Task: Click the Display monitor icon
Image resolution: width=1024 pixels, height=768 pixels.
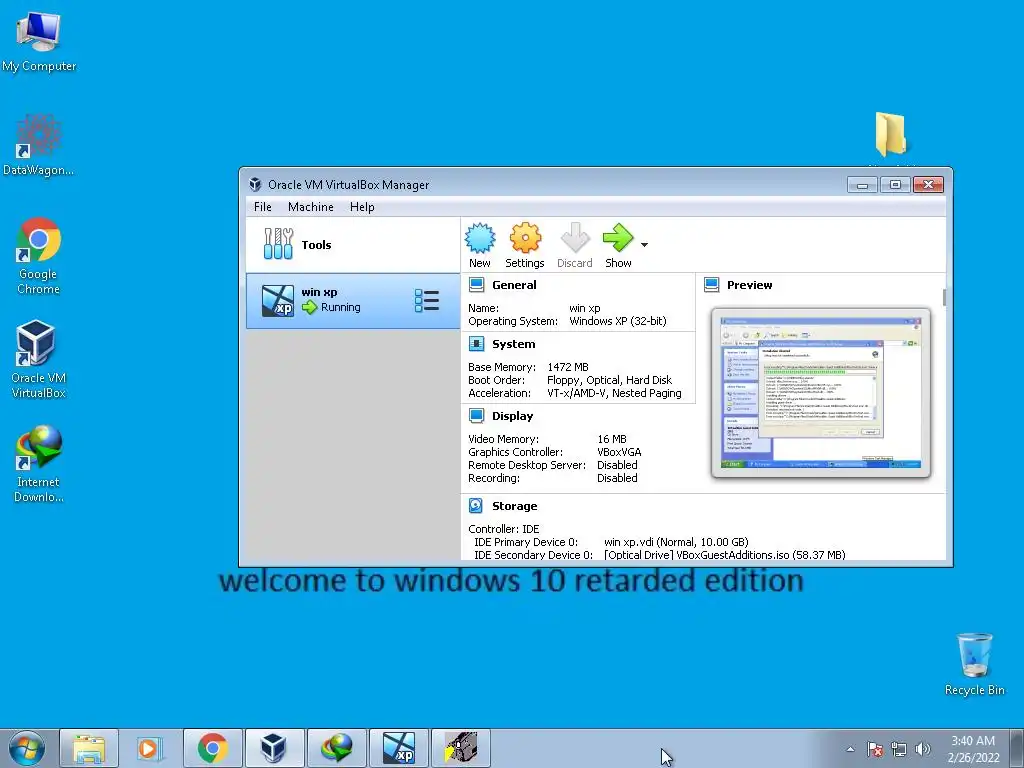Action: point(477,416)
